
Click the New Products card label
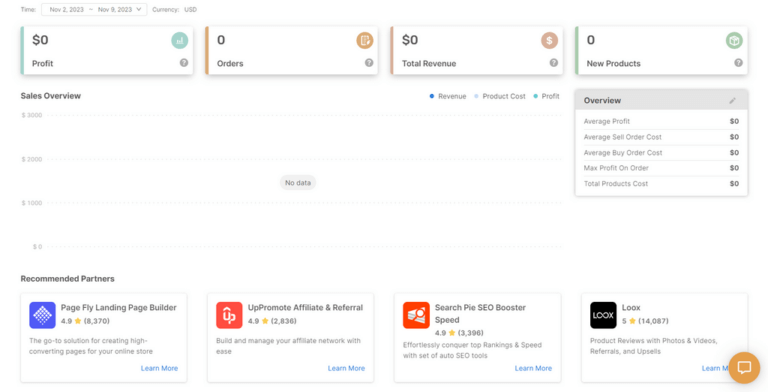pos(613,64)
